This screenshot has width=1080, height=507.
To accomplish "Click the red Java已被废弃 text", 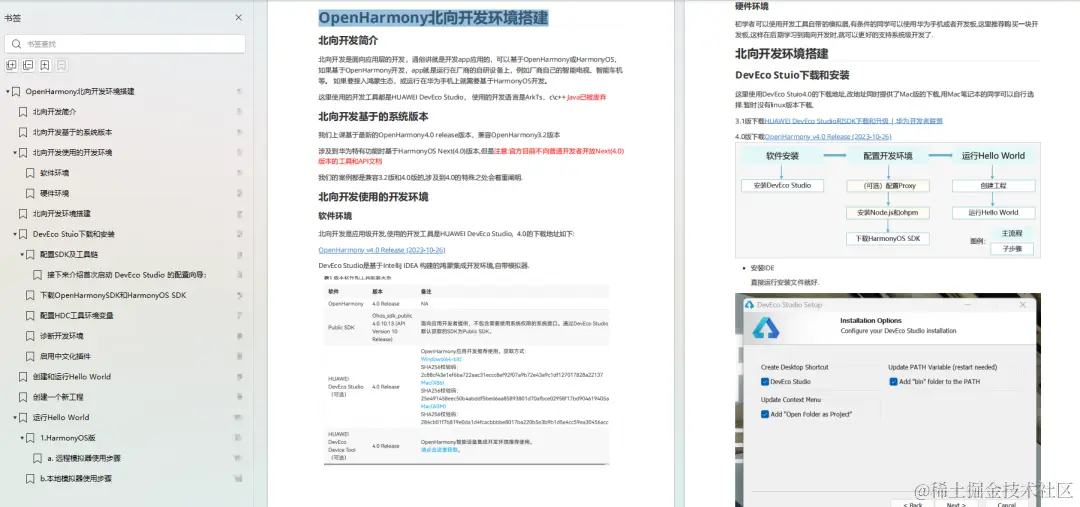I will click(587, 98).
